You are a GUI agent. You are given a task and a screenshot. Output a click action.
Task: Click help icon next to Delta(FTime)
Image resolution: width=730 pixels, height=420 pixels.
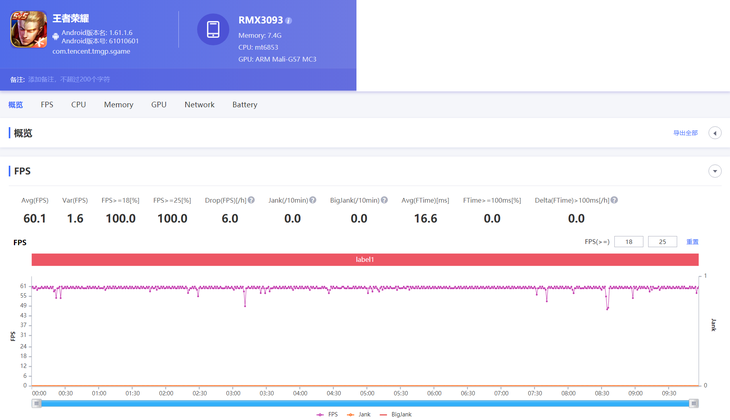click(613, 200)
